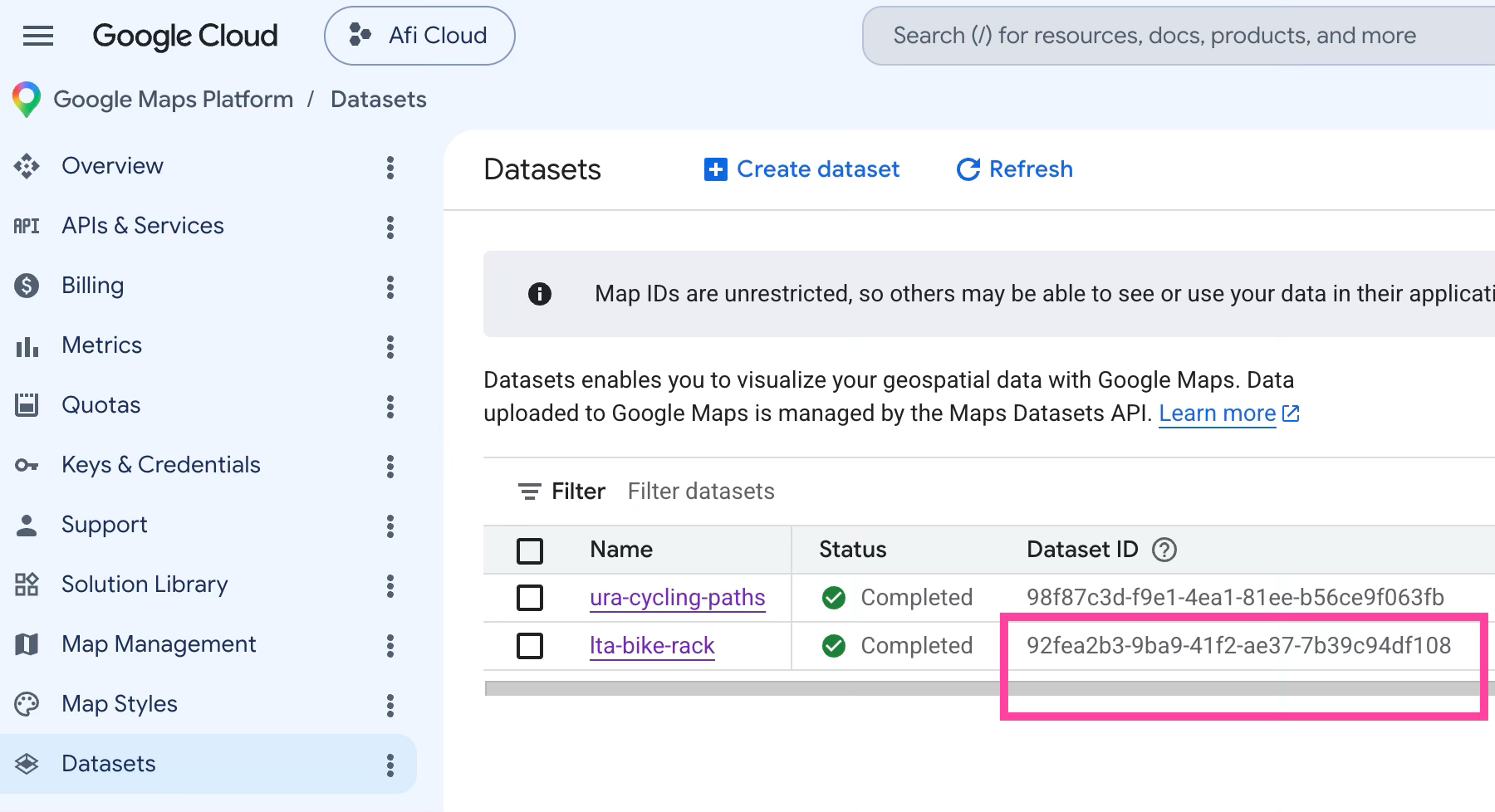Screen dimensions: 1495x812
Task: Open the Metrics menu item
Action: (101, 345)
